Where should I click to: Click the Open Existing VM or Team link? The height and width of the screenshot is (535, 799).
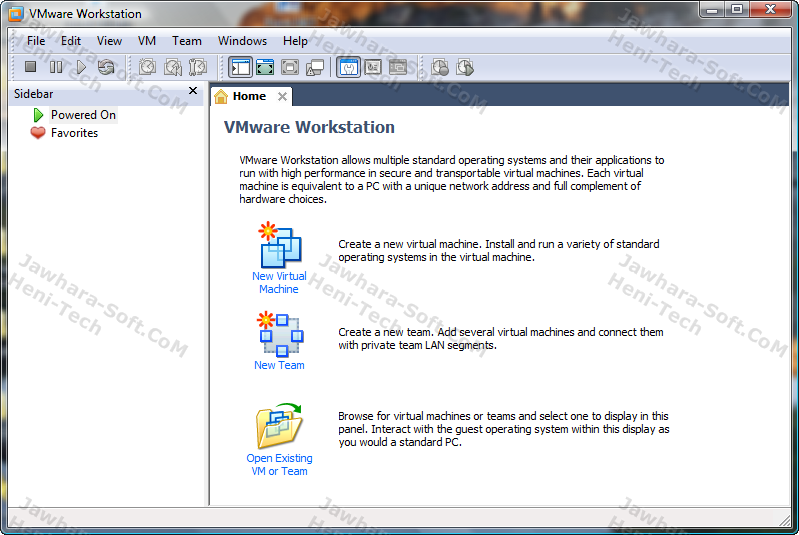(x=279, y=465)
